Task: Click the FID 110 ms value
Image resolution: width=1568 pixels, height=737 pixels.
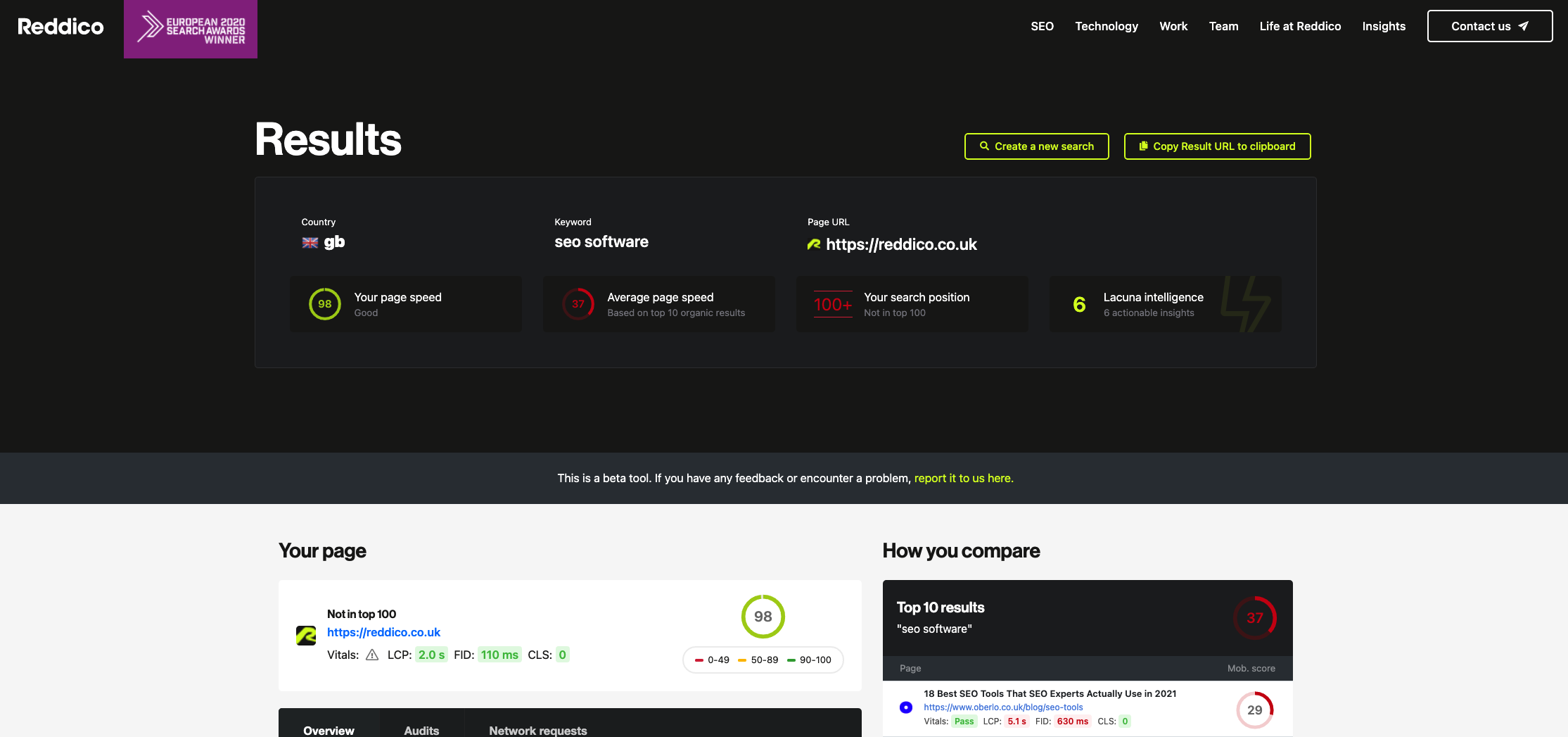Action: click(499, 655)
